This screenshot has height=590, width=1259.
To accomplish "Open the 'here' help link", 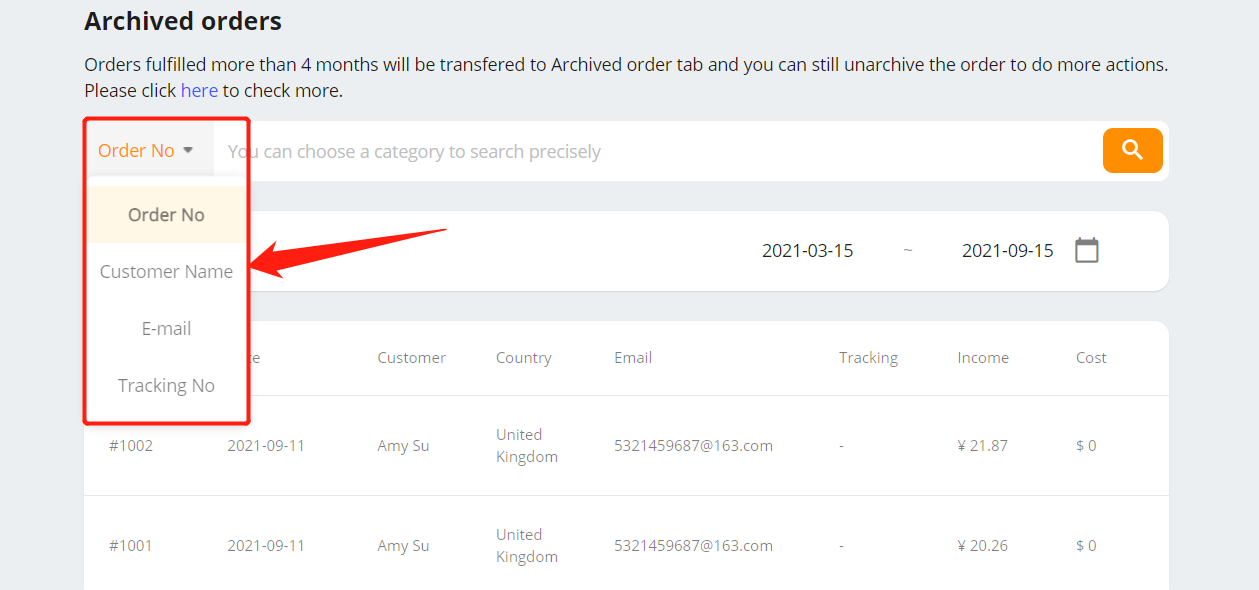I will coord(199,91).
